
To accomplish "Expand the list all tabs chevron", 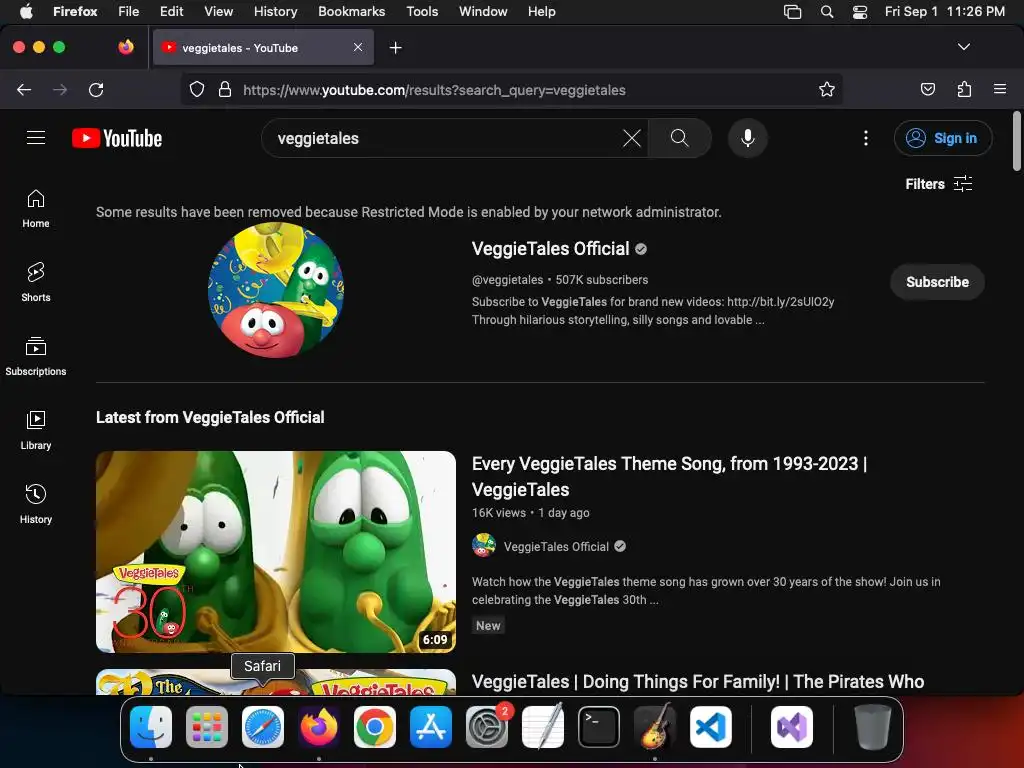I will pyautogui.click(x=964, y=47).
